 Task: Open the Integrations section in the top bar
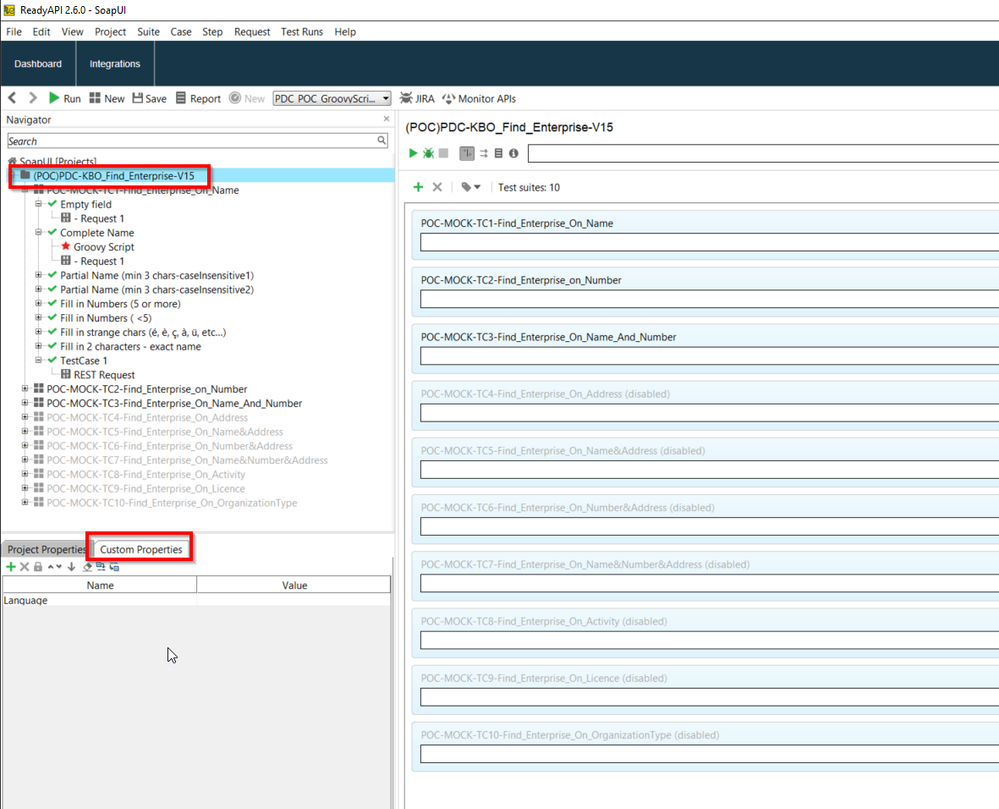(115, 64)
